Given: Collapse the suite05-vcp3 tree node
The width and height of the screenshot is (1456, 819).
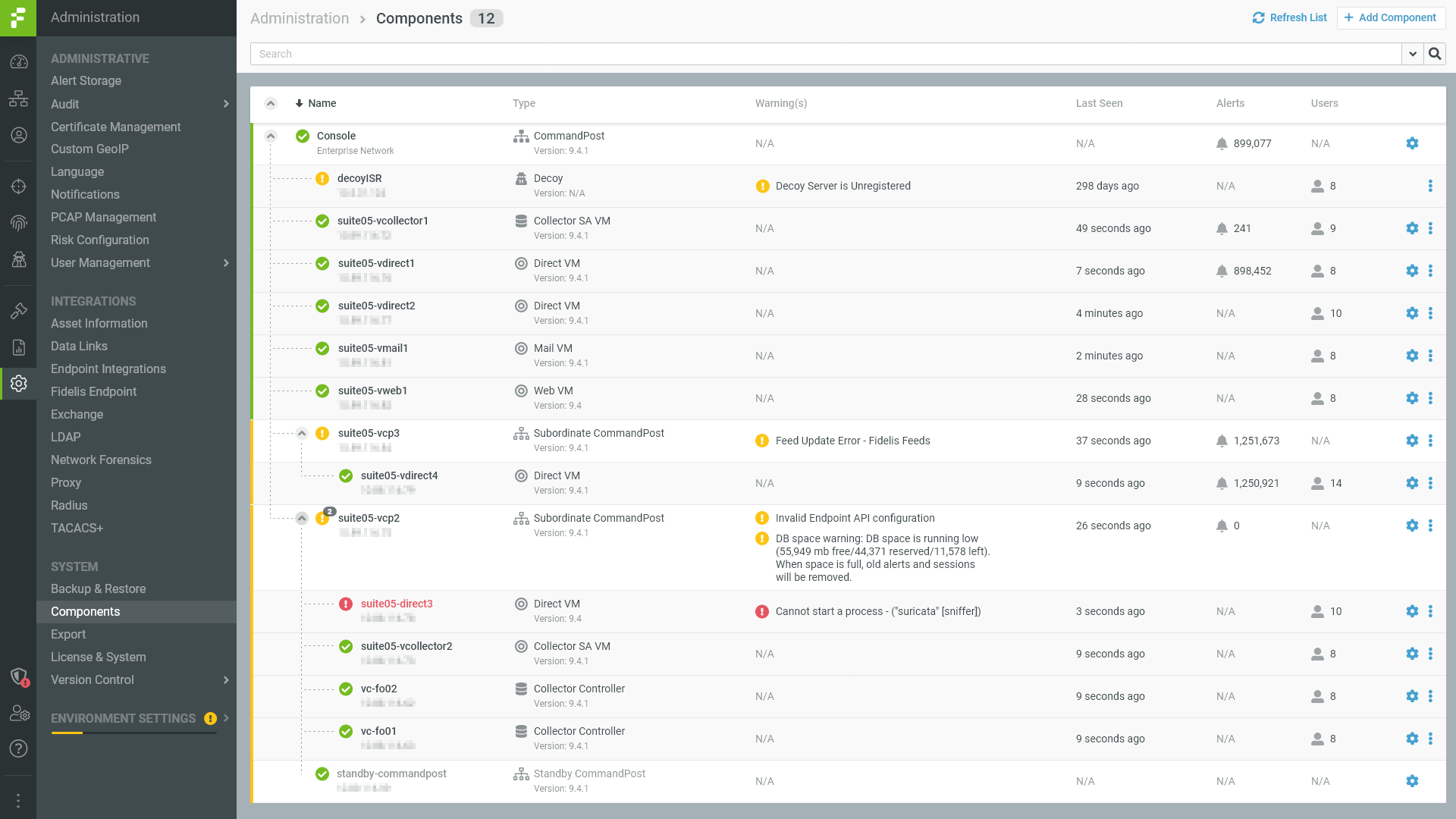Looking at the screenshot, I should coord(302,434).
